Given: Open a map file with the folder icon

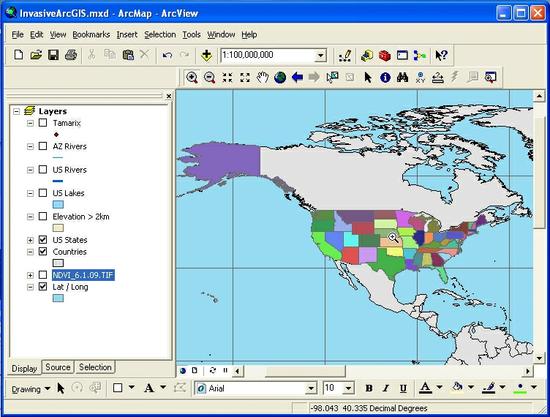Looking at the screenshot, I should tap(36, 55).
